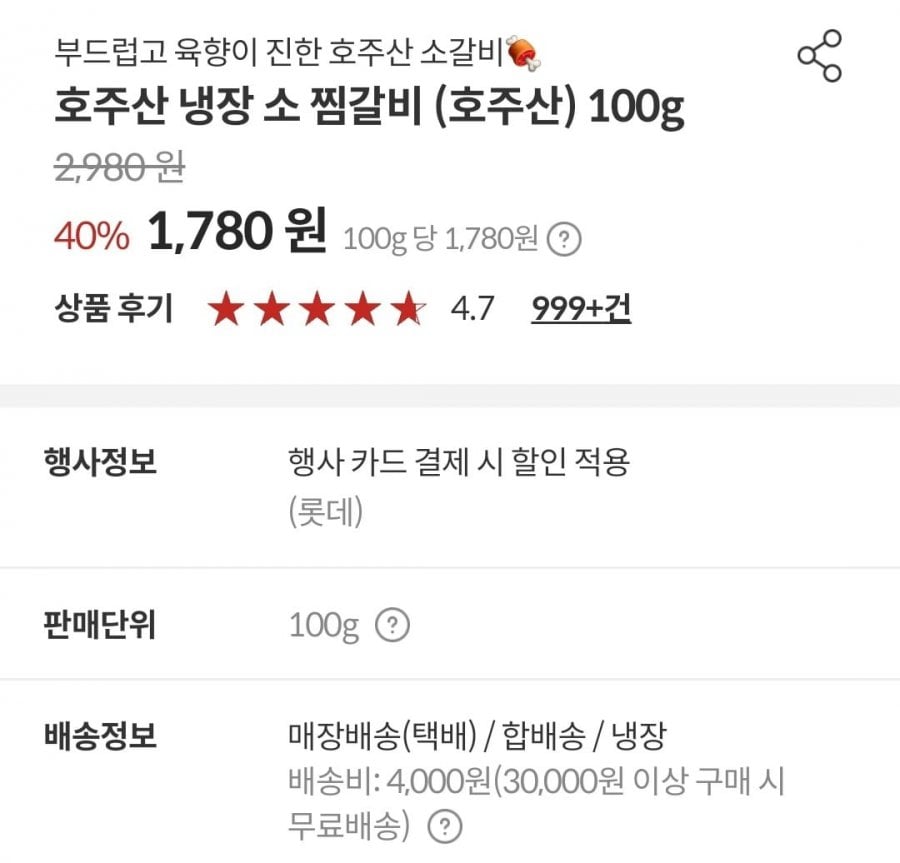900x863 pixels.
Task: Tap the meat emoji in subtitle
Action: tap(523, 51)
